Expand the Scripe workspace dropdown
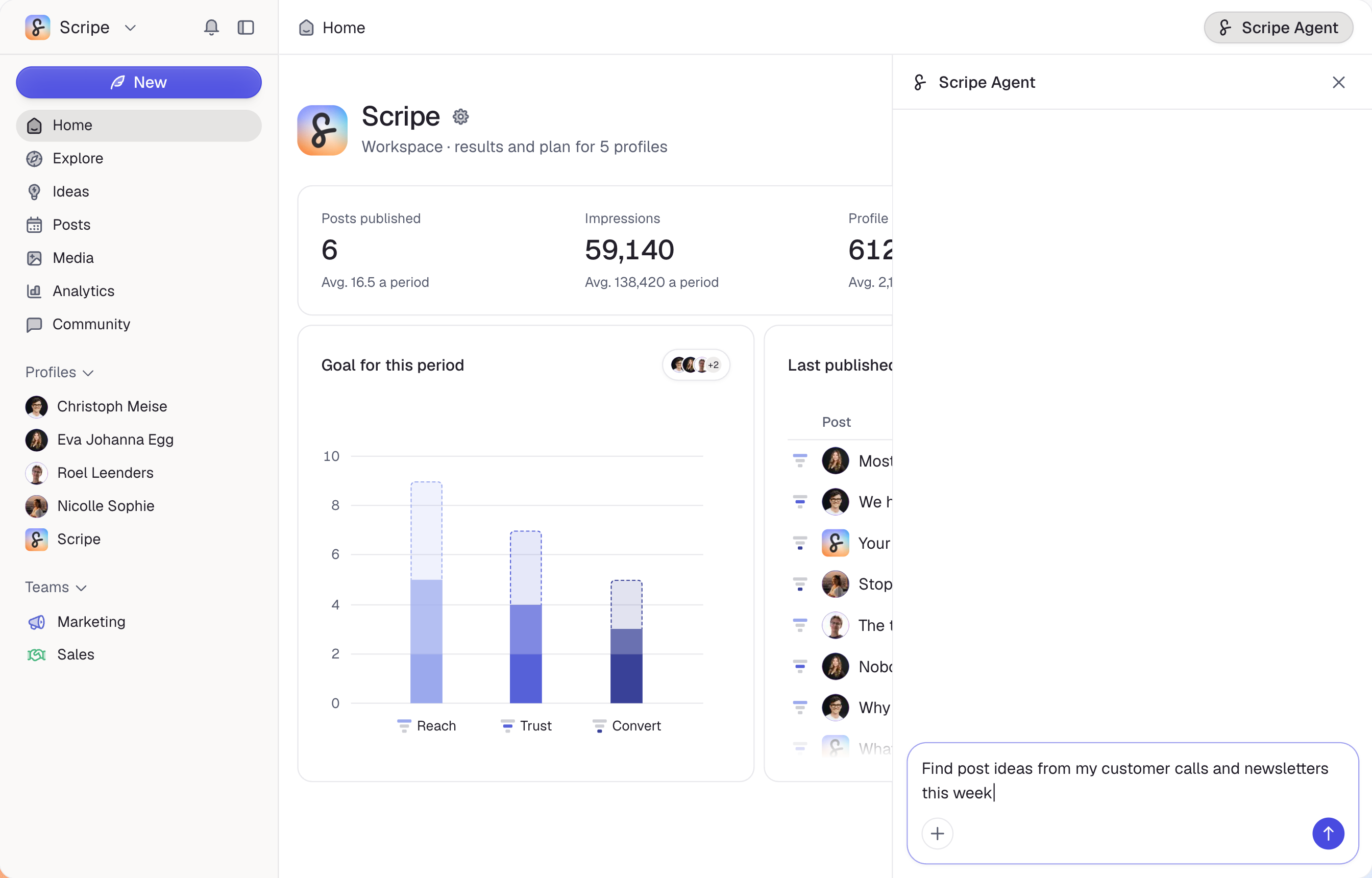The image size is (1372, 878). 131,28
